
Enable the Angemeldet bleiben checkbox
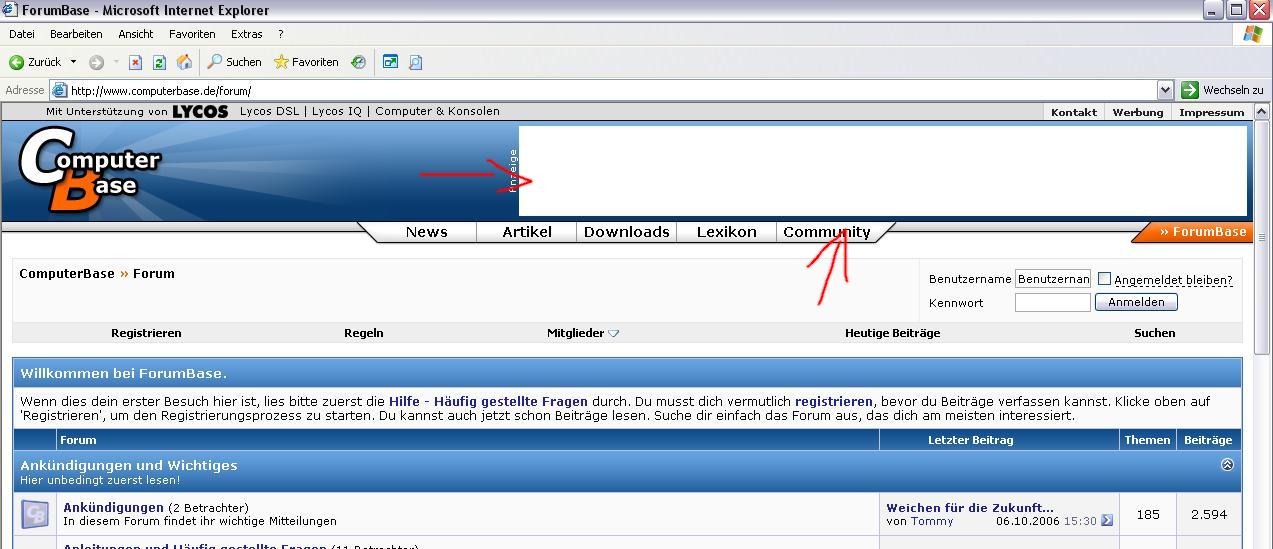point(1104,279)
